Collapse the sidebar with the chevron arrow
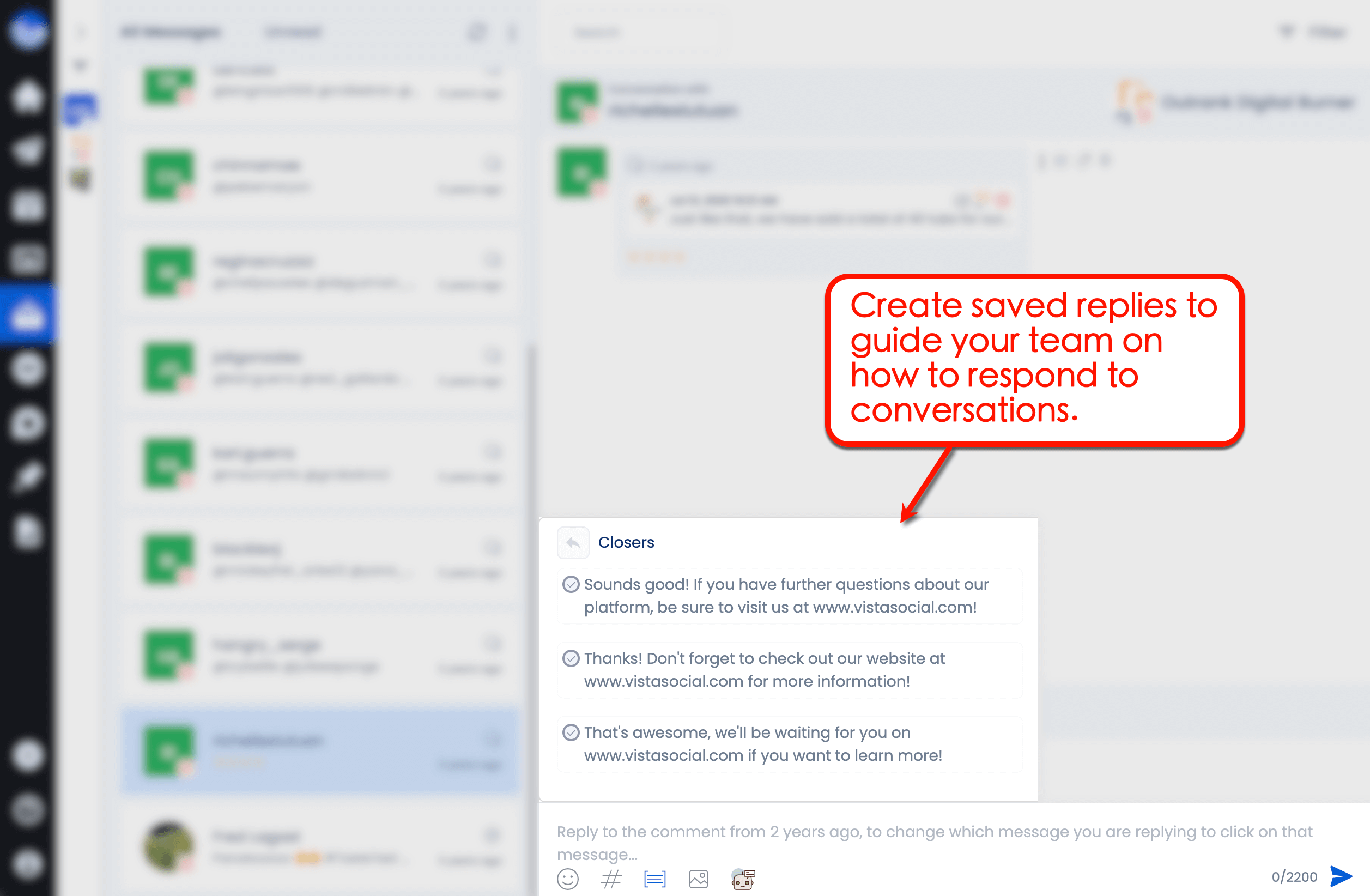This screenshot has height=896, width=1370. (82, 32)
